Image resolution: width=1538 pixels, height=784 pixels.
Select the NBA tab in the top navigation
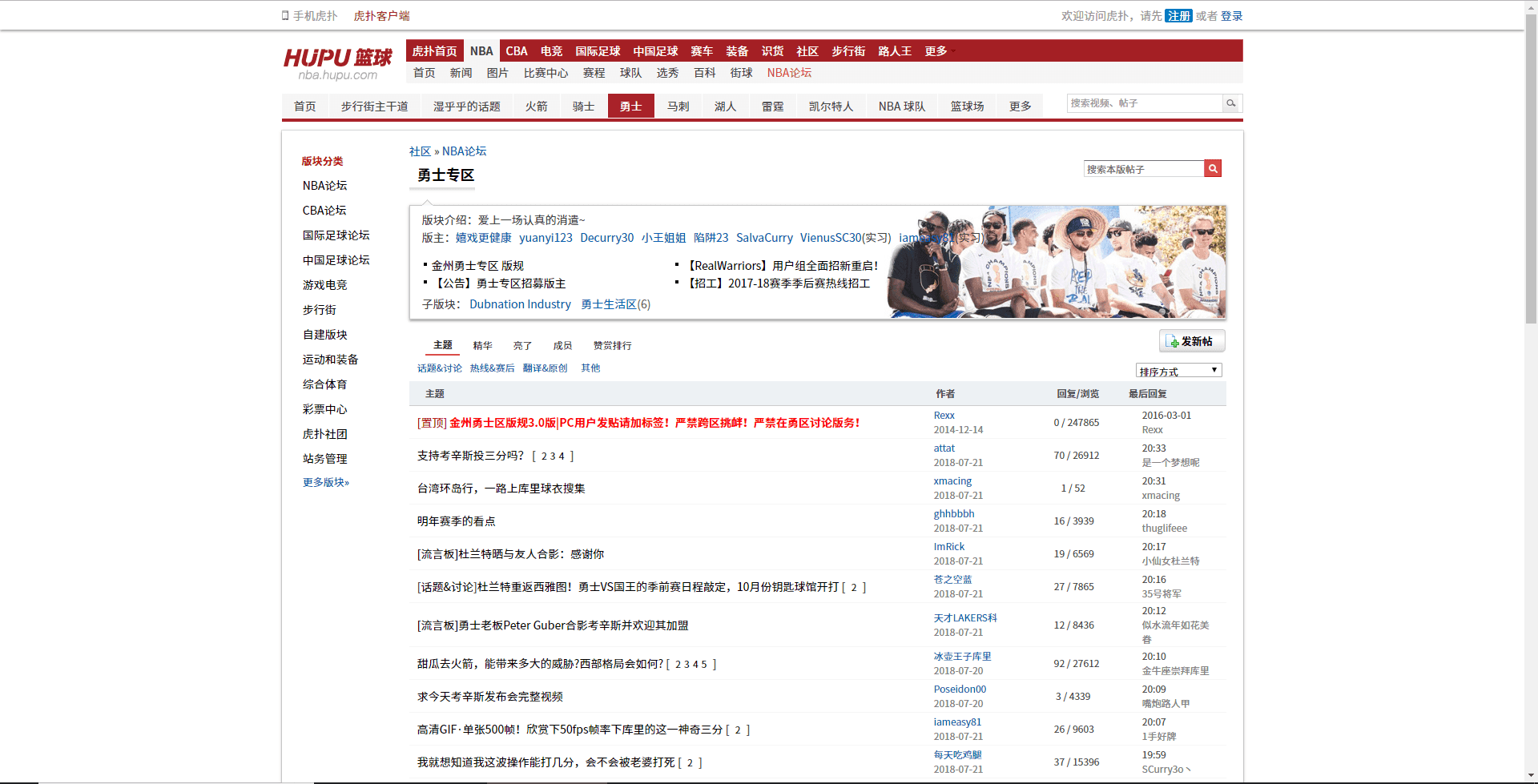(x=481, y=51)
